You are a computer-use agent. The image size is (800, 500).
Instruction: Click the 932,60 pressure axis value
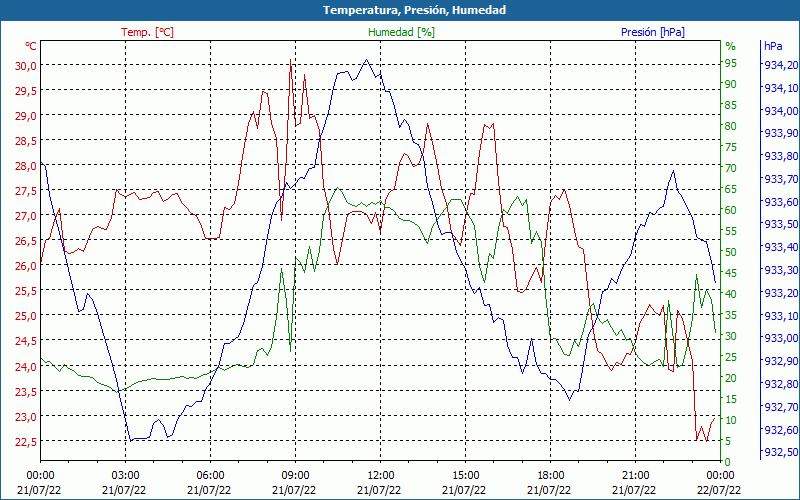click(781, 430)
